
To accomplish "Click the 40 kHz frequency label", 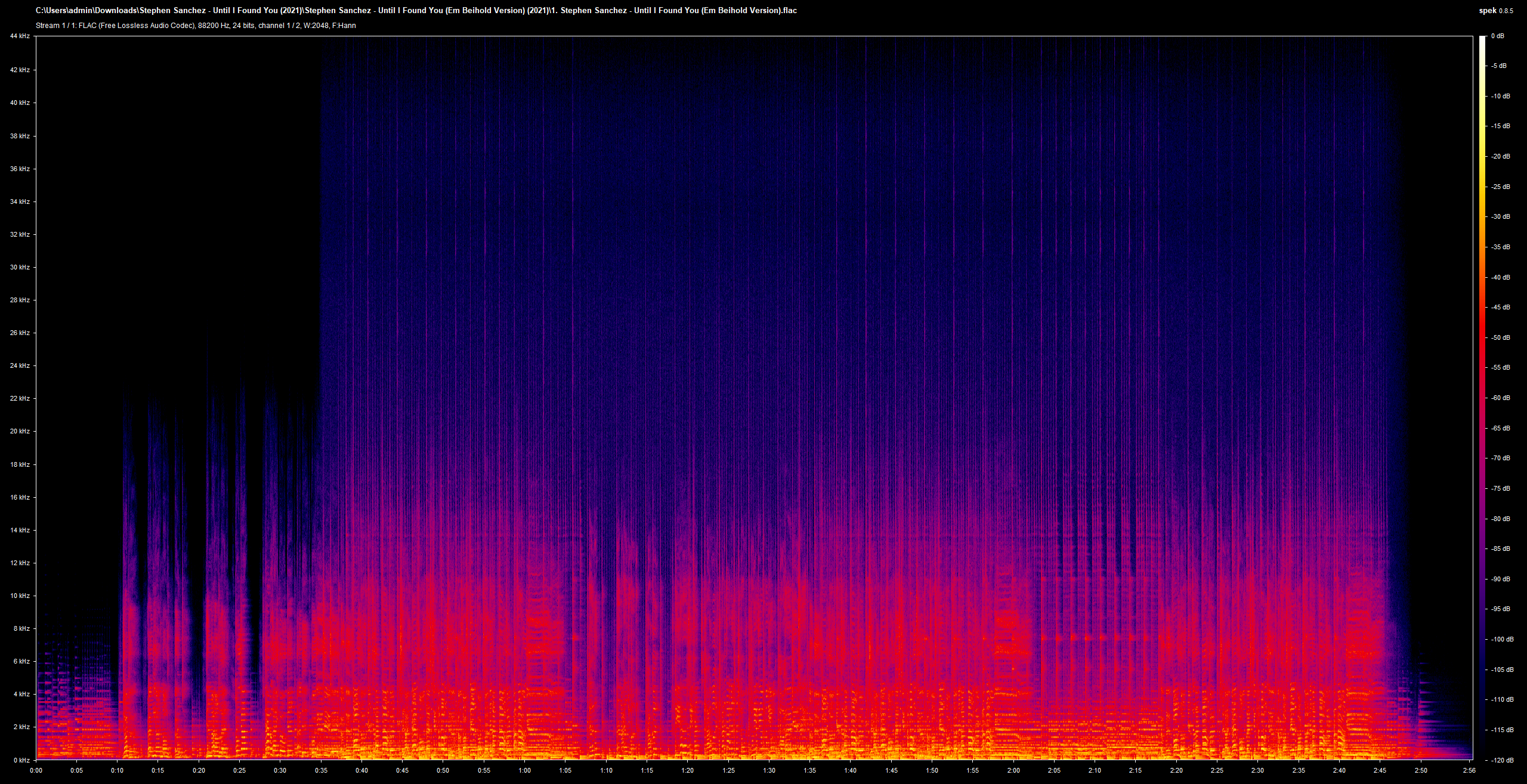I will tap(20, 103).
